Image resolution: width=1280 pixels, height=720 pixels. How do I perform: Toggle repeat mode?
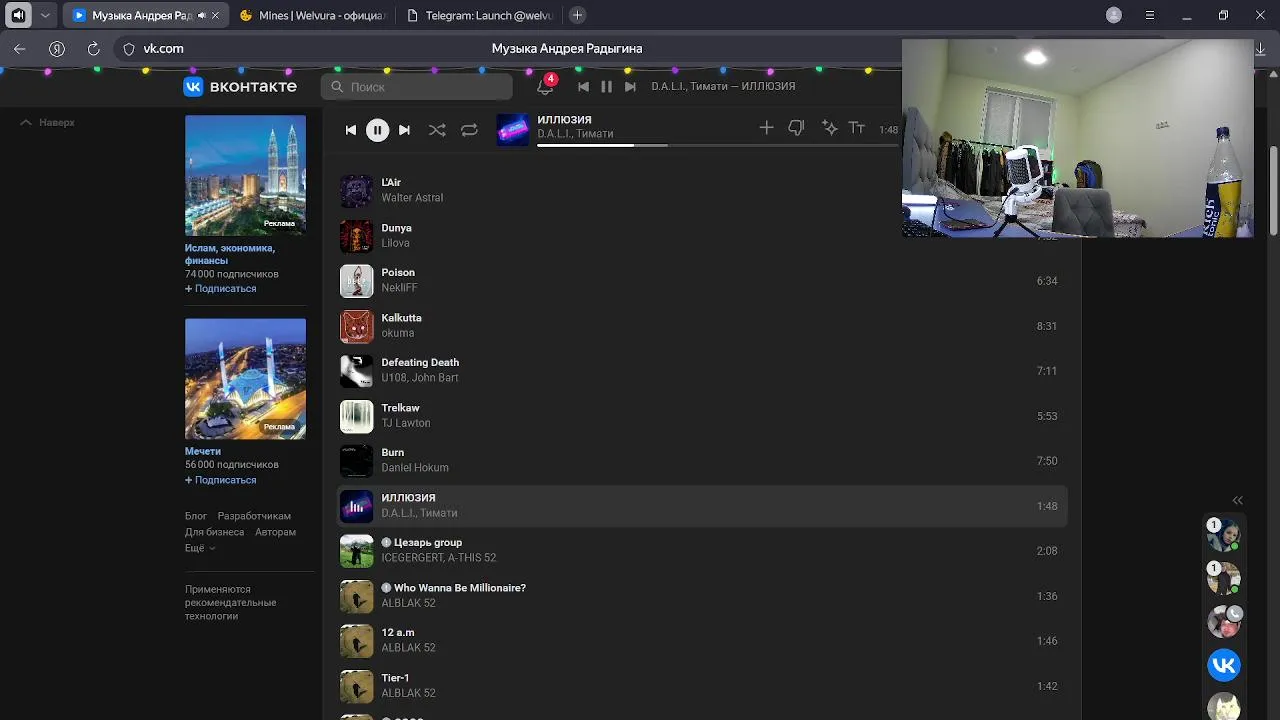pos(469,130)
